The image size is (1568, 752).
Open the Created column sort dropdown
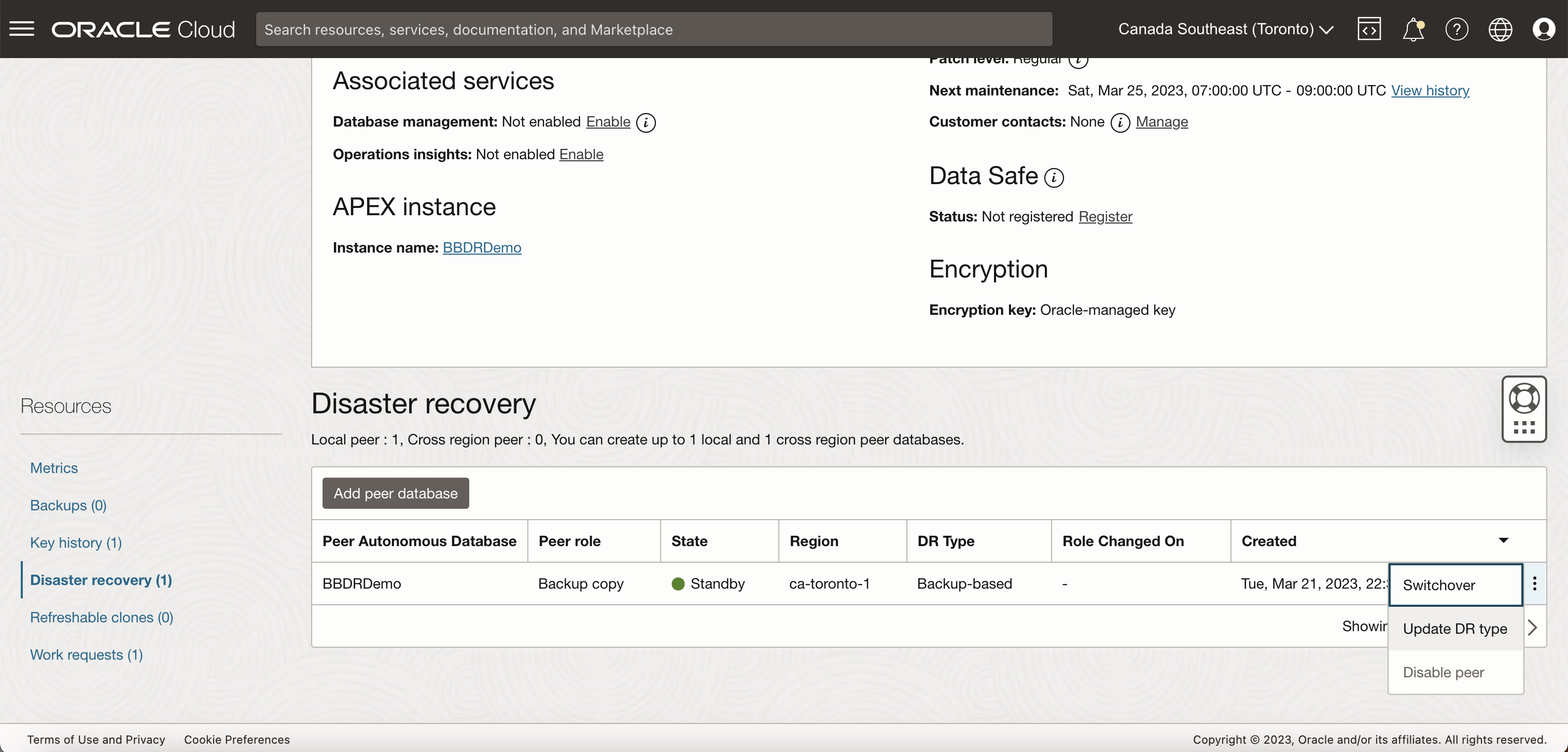pyautogui.click(x=1504, y=540)
